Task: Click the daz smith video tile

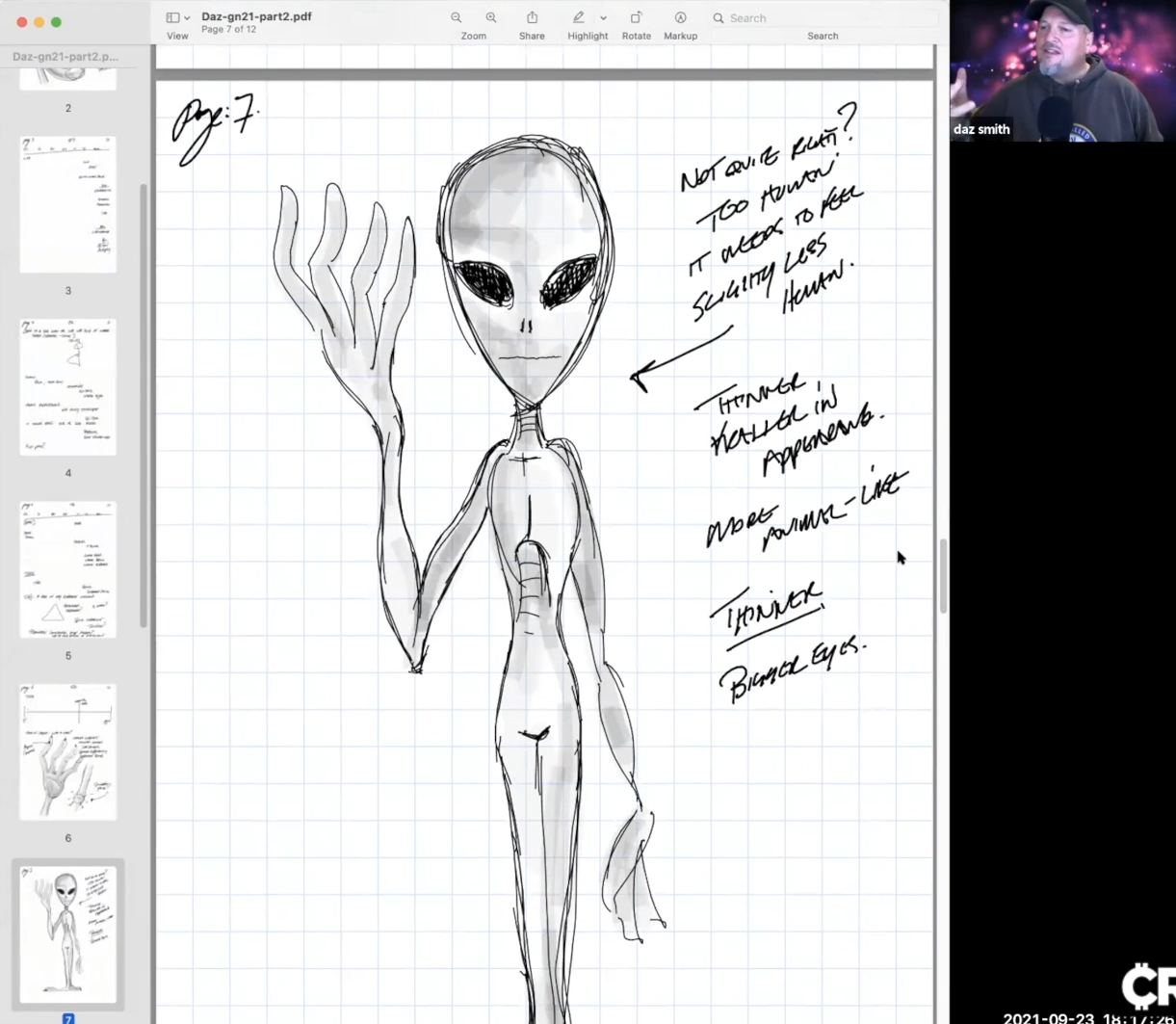Action: [1062, 71]
